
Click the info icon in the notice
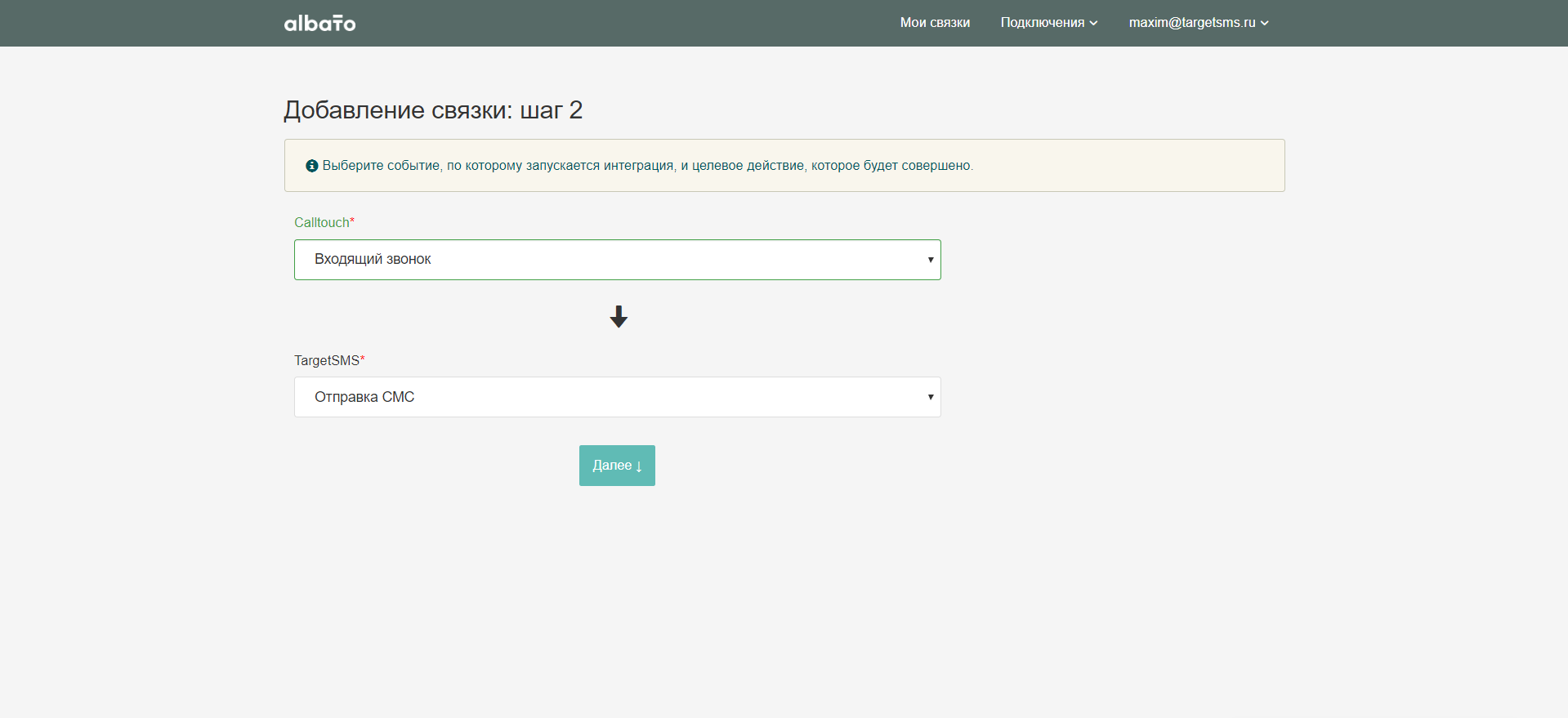click(311, 166)
